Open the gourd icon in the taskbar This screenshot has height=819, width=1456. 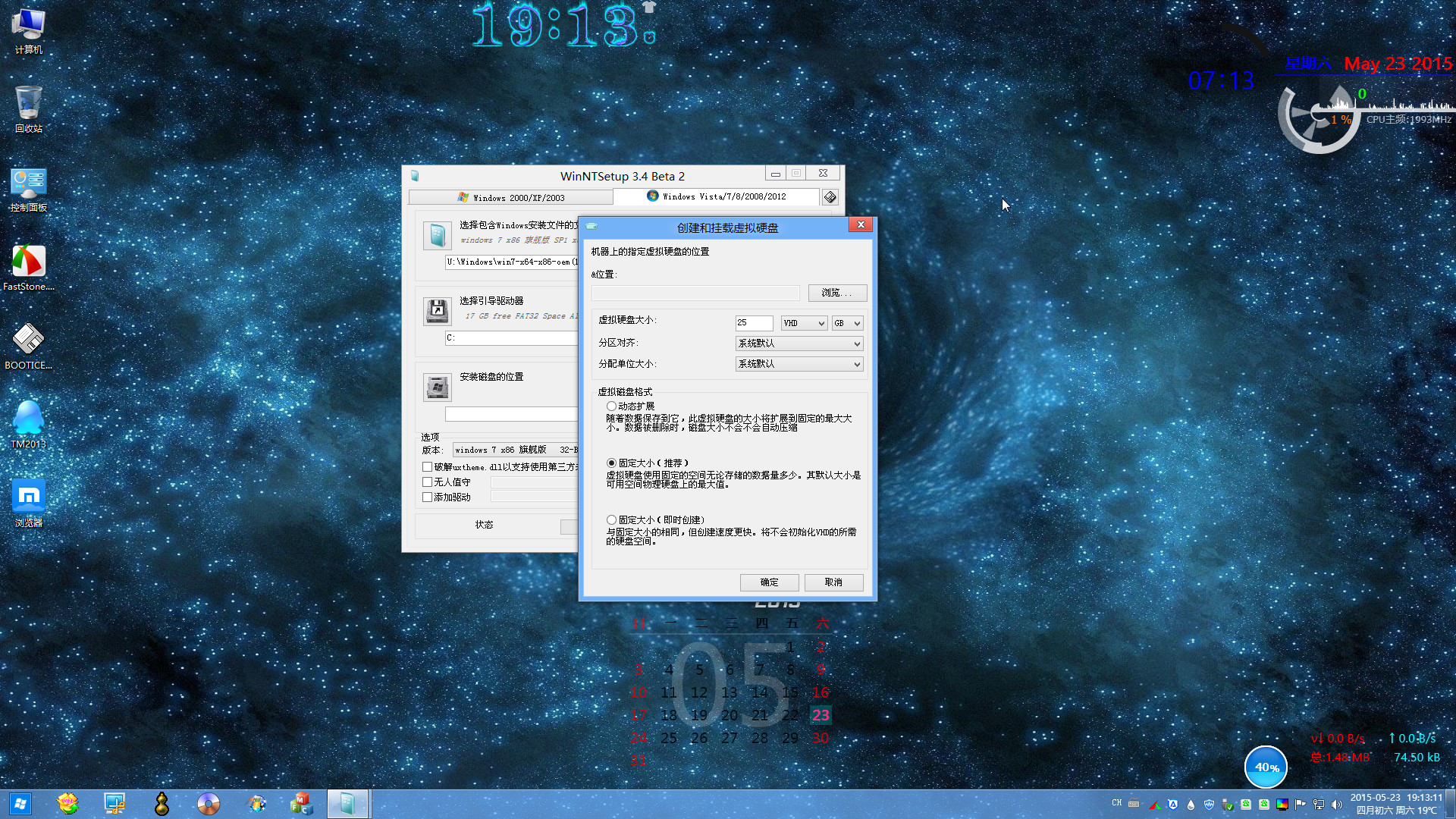tap(162, 804)
